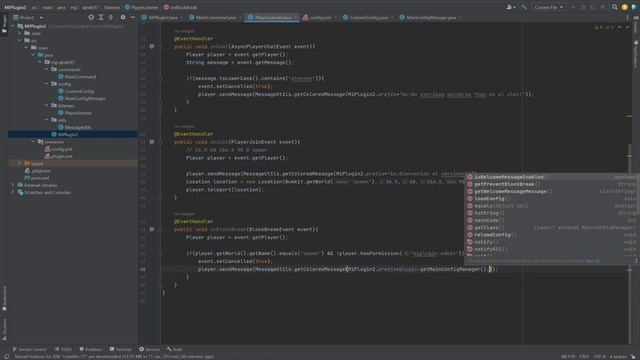Open Version Control tool window
Screen dimensions: 640x360
[x=29, y=349]
